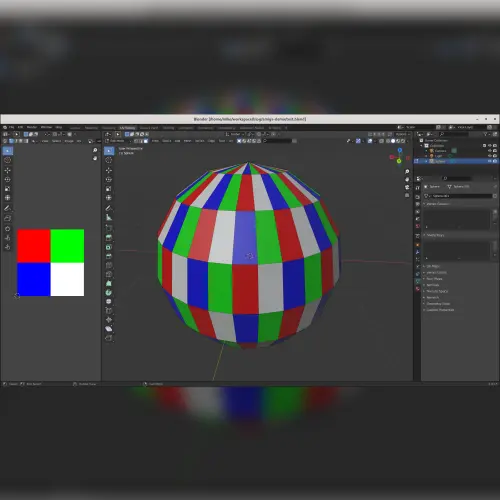500x500 pixels.
Task: Select the Rotate tool in the UV editor toolbar
Action: point(8,179)
